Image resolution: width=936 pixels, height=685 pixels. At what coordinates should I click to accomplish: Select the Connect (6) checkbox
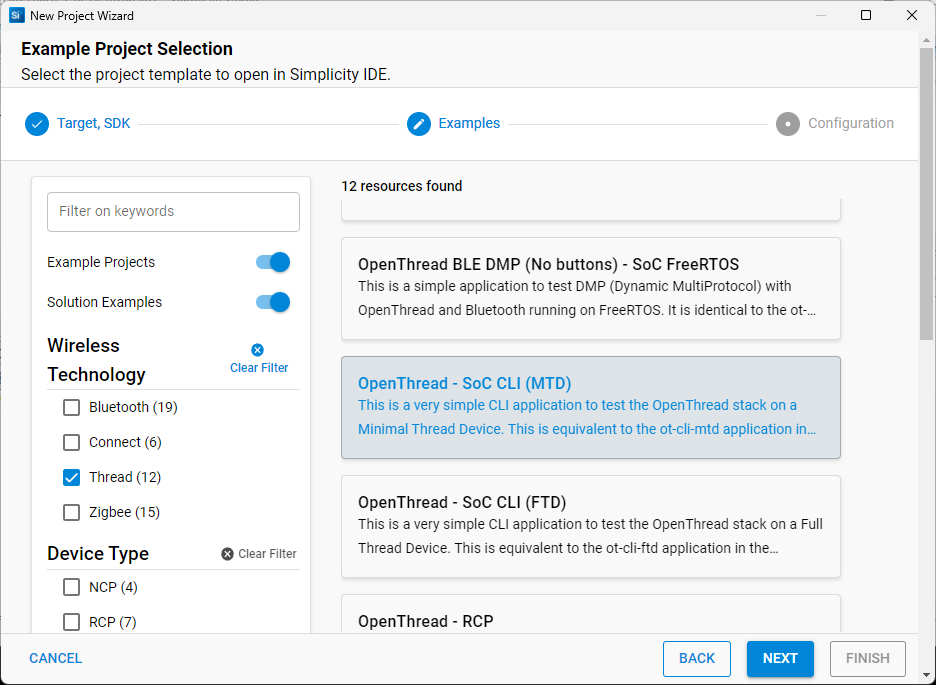(x=71, y=442)
